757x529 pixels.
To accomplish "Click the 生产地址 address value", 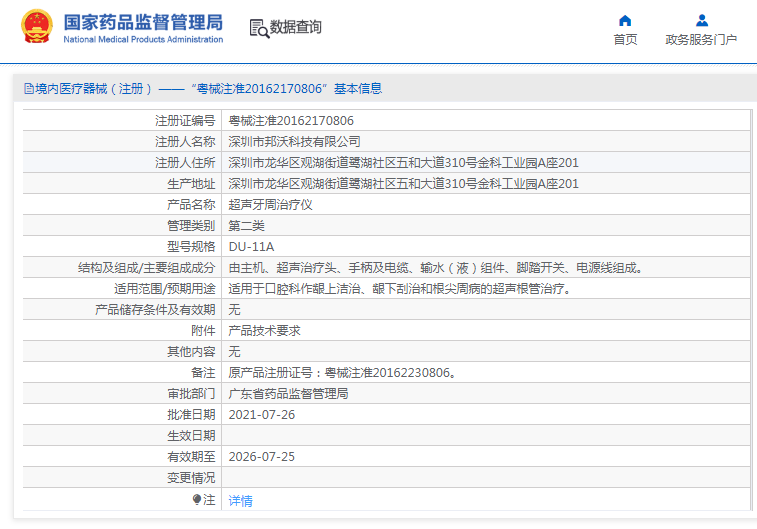I will click(403, 184).
